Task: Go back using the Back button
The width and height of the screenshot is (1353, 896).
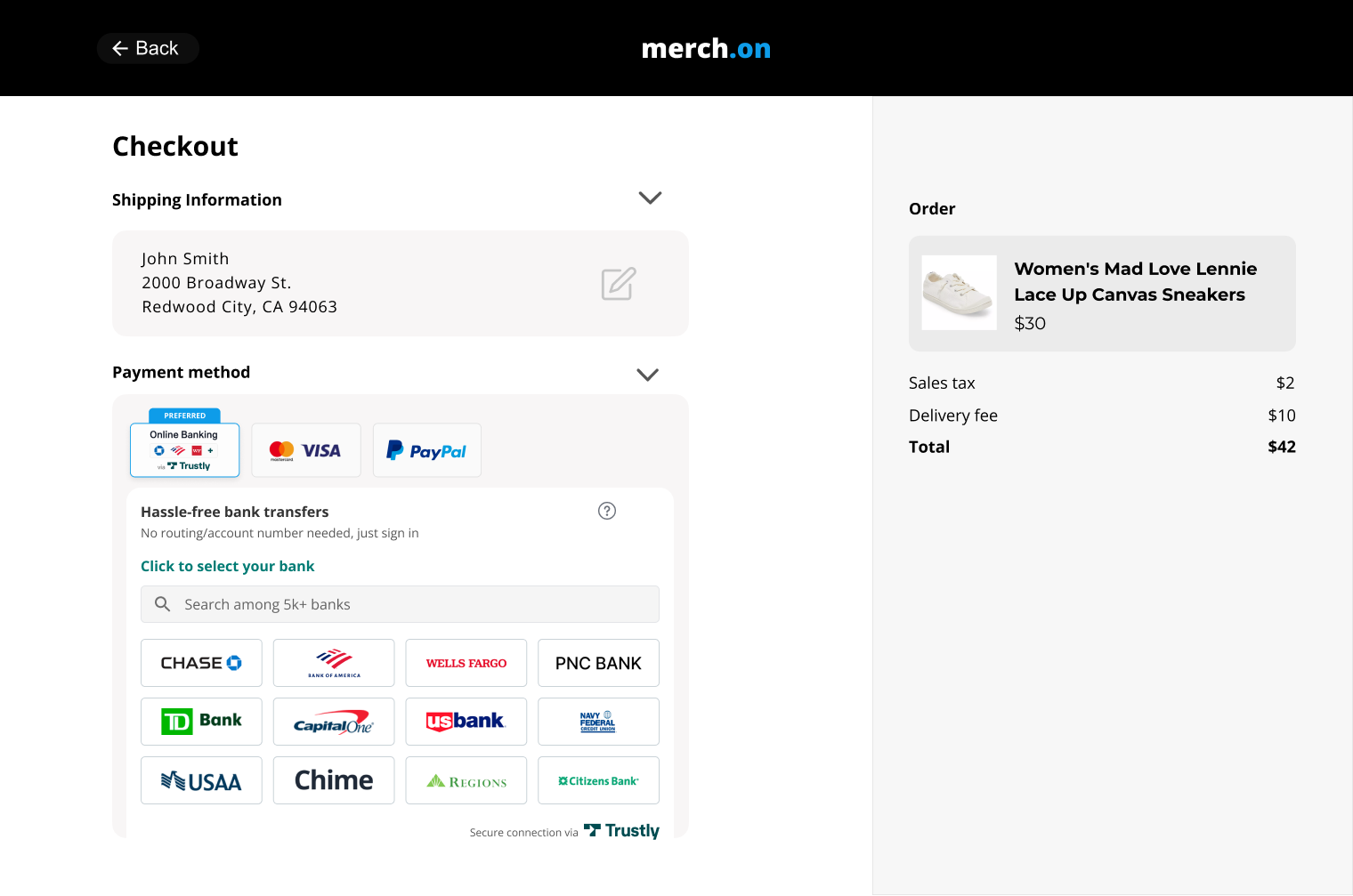Action: pos(148,48)
